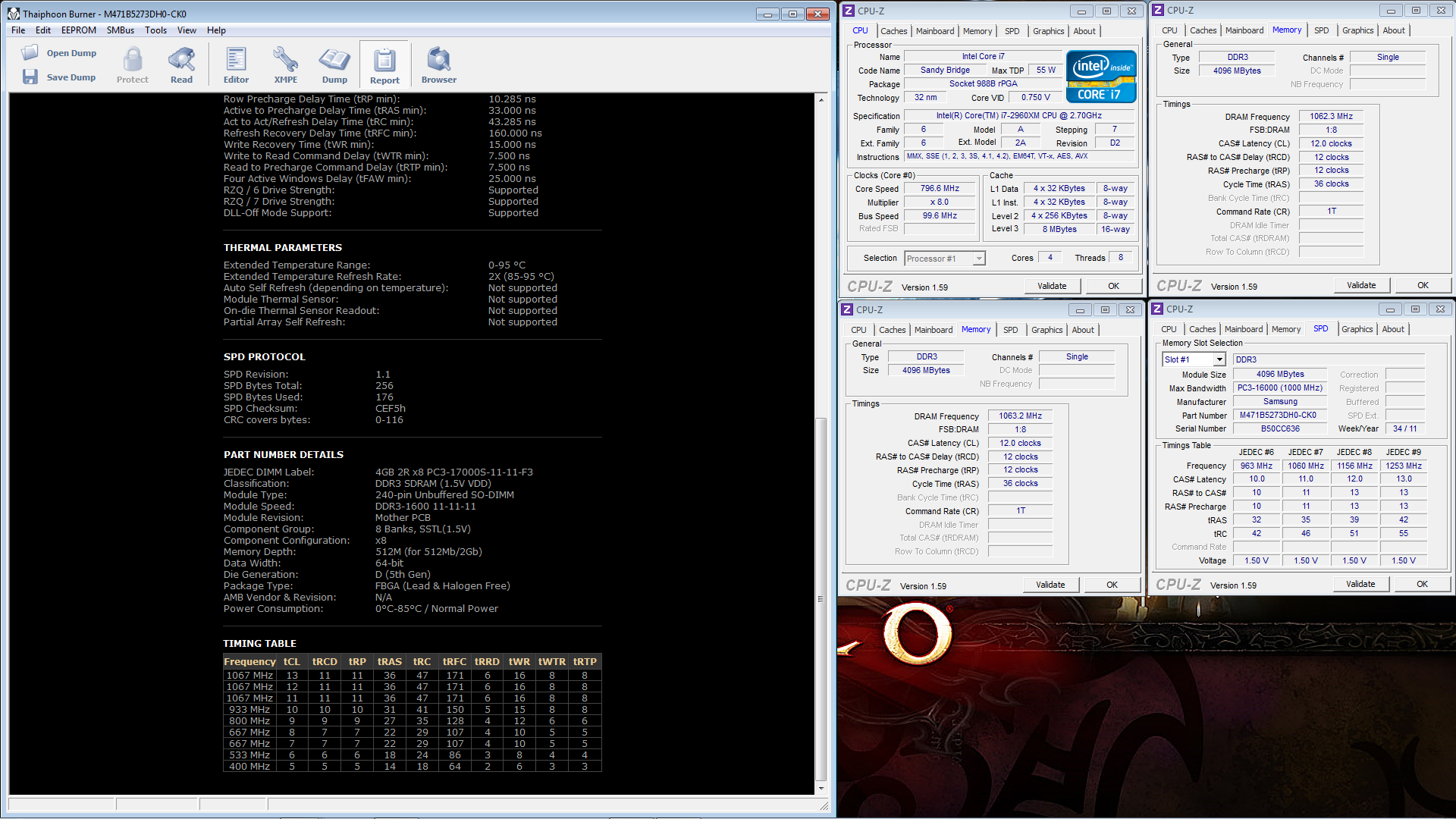Viewport: 1456px width, 819px height.
Task: Click OK in CPU-Z SPD window
Action: click(x=1422, y=584)
